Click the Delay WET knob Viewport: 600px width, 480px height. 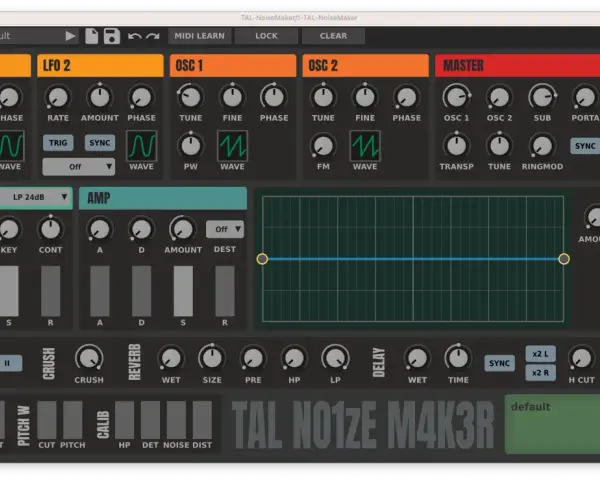pyautogui.click(x=417, y=359)
